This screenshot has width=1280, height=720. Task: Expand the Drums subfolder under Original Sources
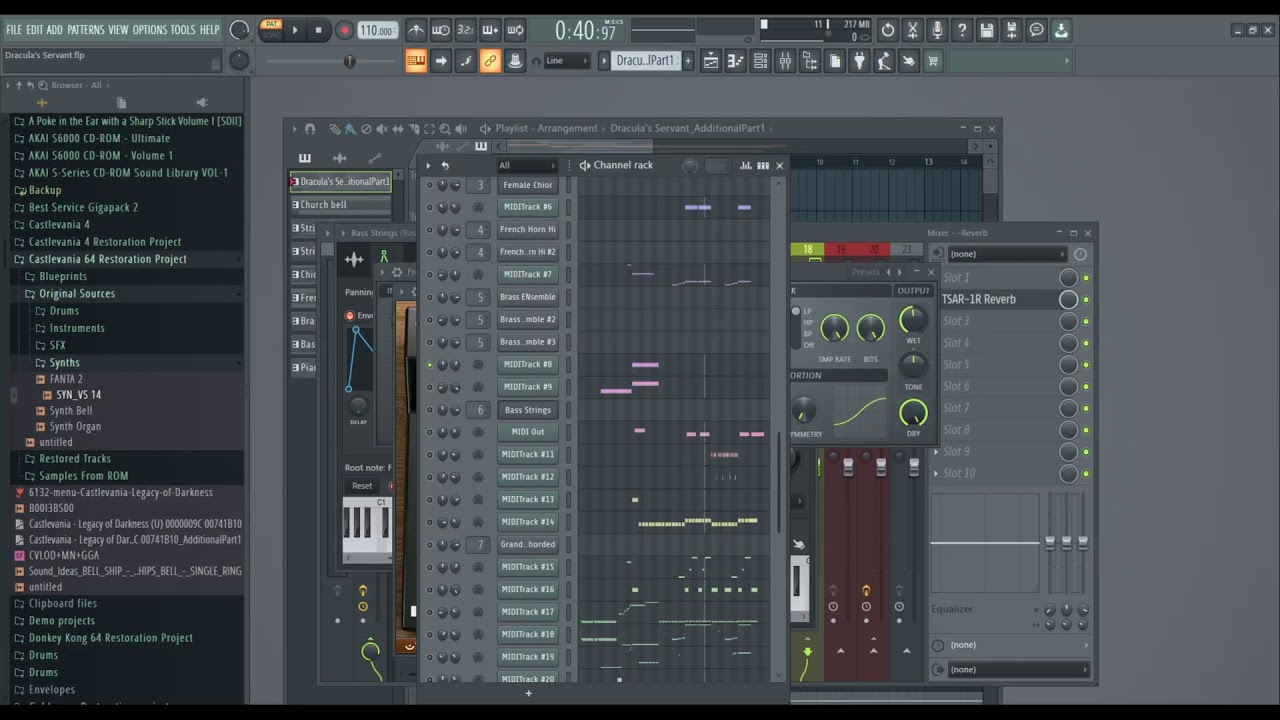pos(64,311)
